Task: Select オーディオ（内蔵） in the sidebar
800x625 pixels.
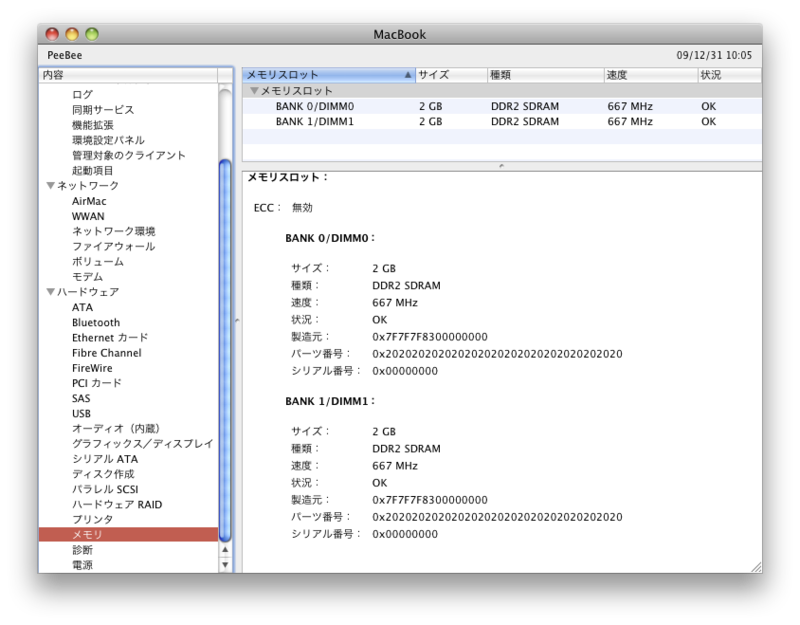Action: click(116, 429)
